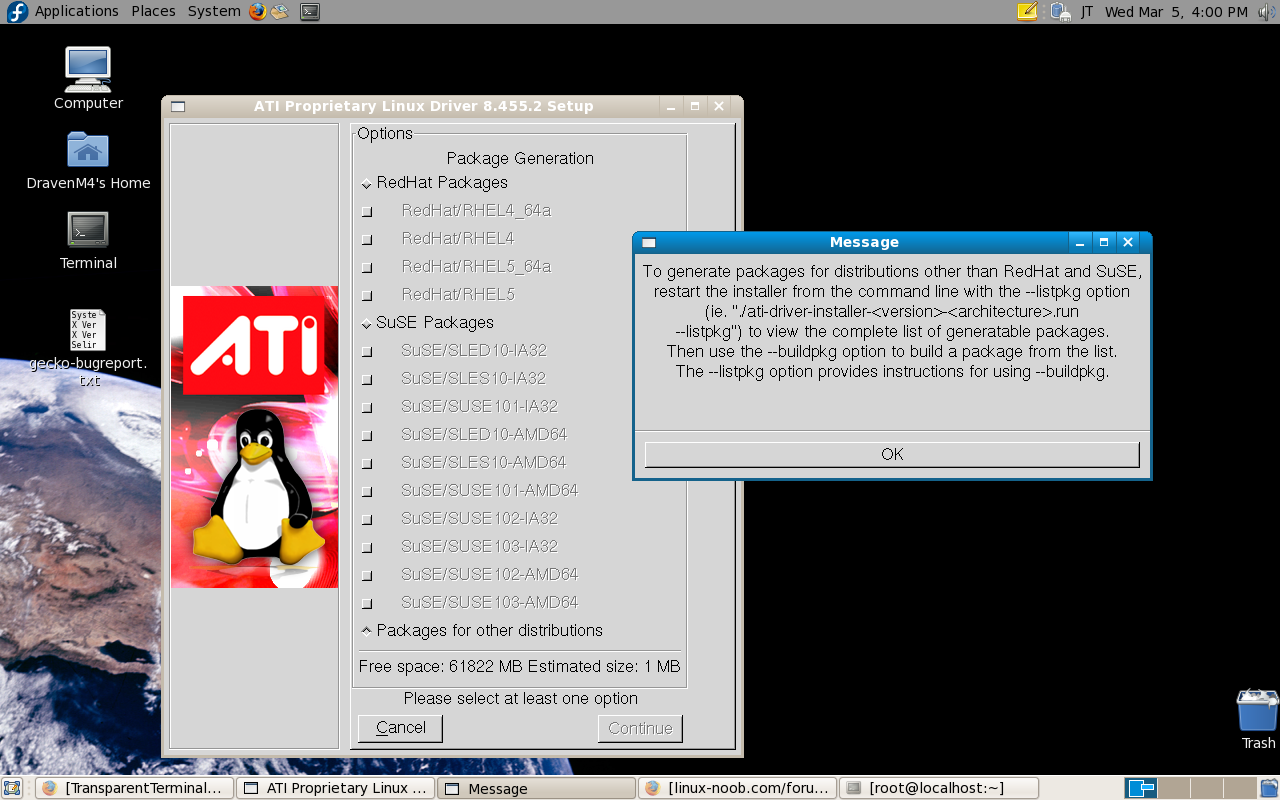Check the SuSE/SUSE102-AMD64 package box
Viewport: 1280px width, 800px height.
click(x=367, y=575)
